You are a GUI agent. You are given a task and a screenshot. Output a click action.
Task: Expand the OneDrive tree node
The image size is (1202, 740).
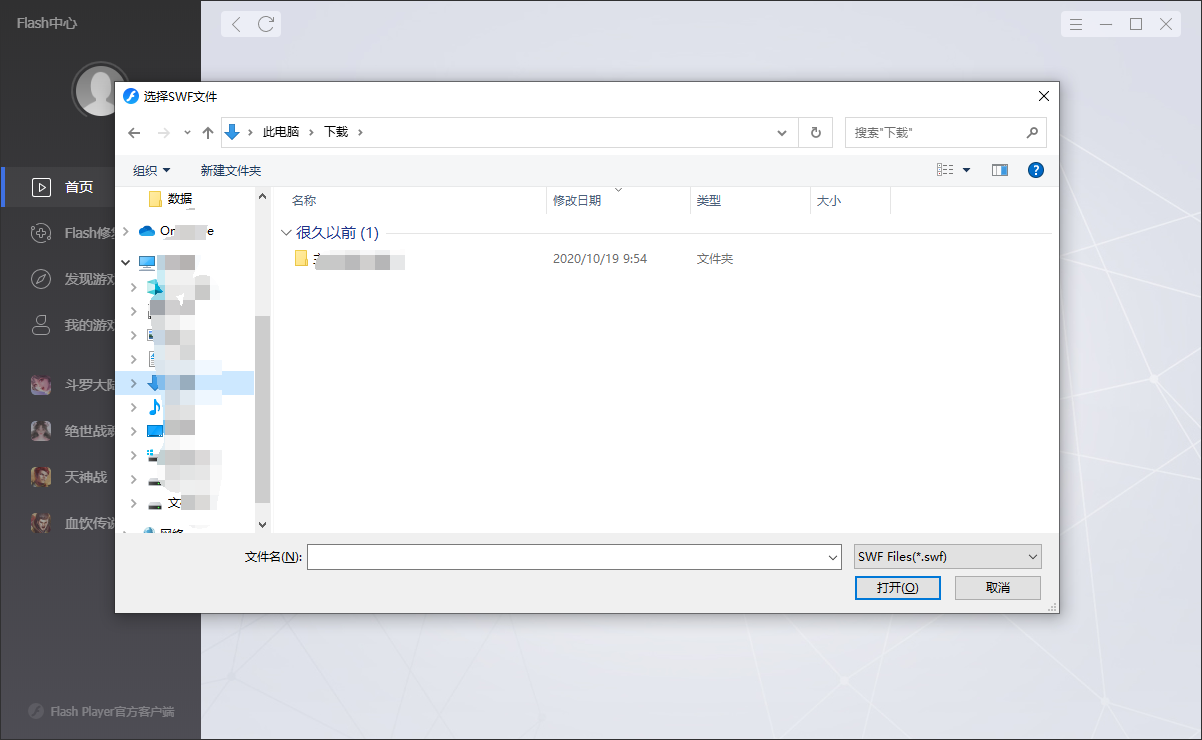(x=125, y=231)
